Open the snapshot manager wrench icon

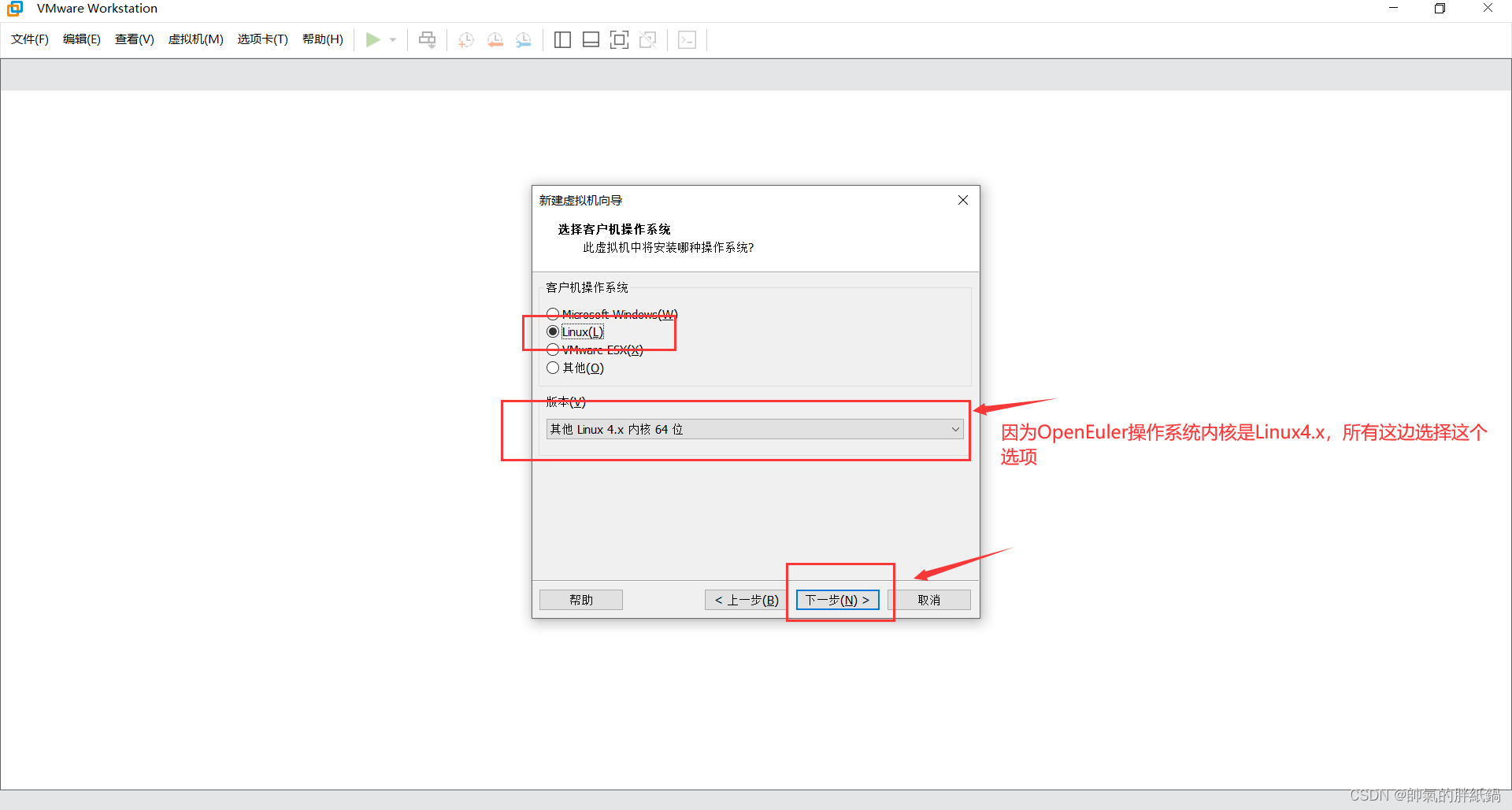(524, 39)
